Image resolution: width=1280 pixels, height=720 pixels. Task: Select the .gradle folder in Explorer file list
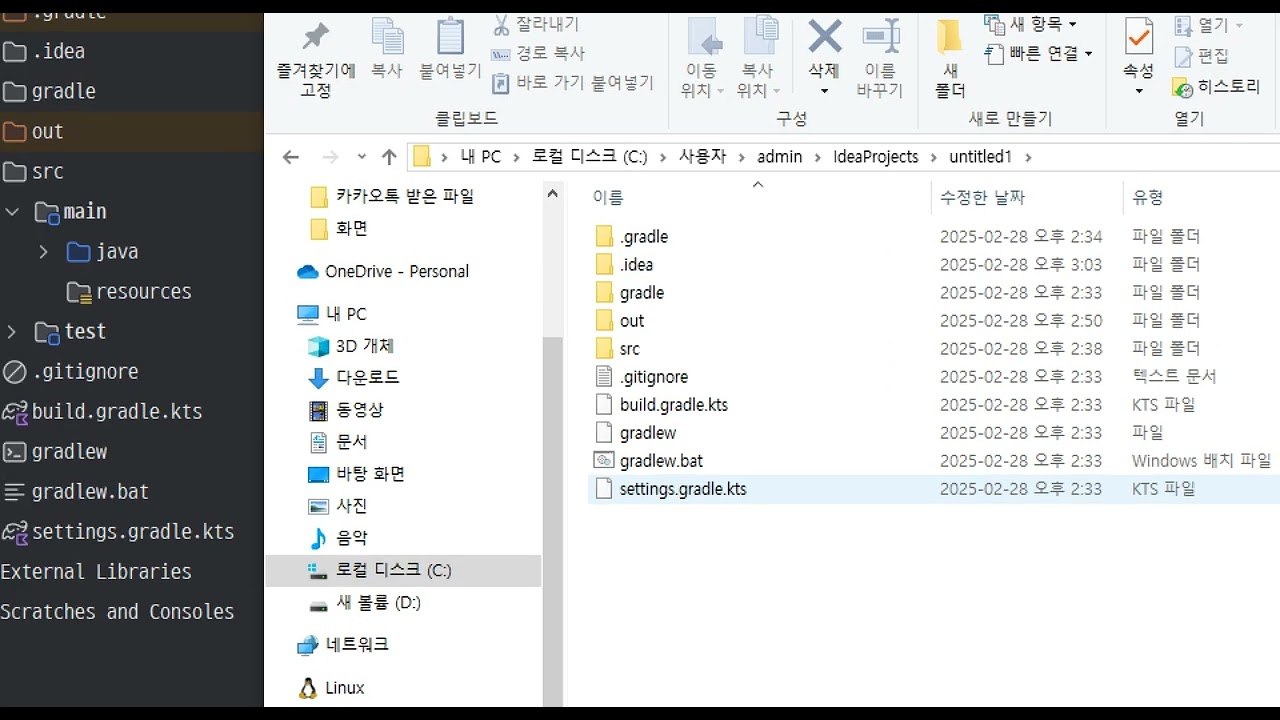[643, 237]
